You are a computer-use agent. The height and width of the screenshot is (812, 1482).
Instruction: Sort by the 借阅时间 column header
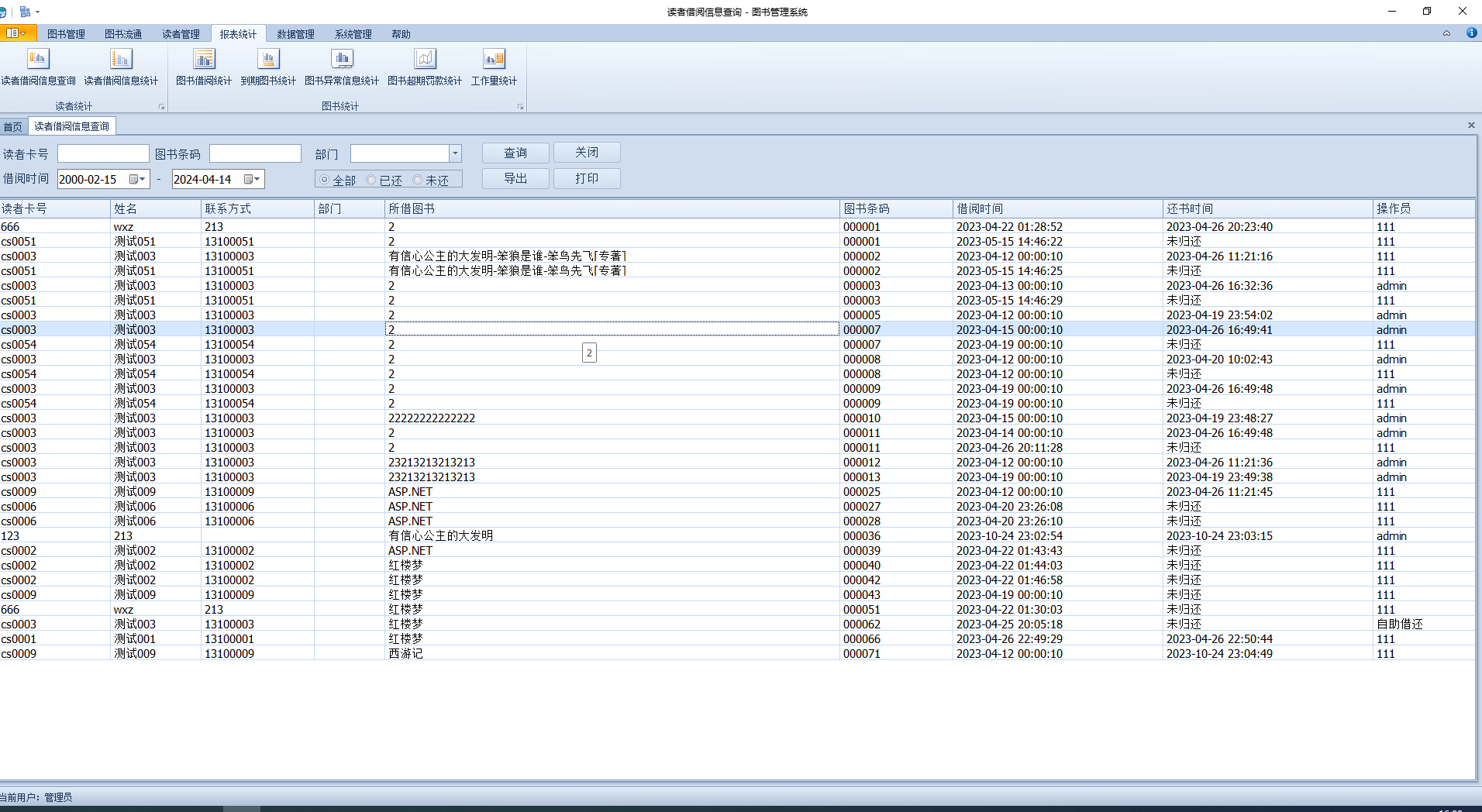point(980,208)
